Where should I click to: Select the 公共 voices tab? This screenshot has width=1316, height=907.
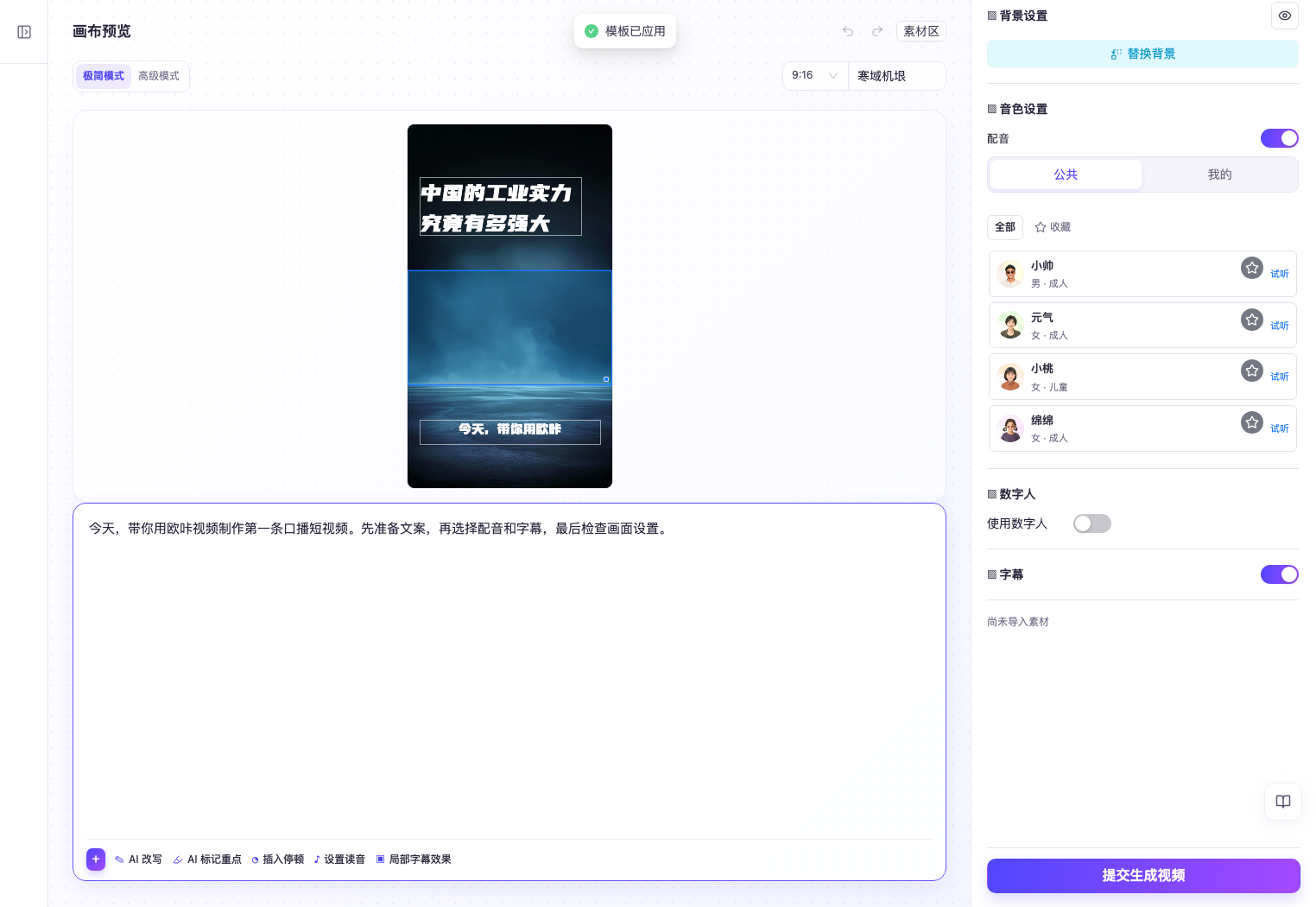coord(1066,174)
